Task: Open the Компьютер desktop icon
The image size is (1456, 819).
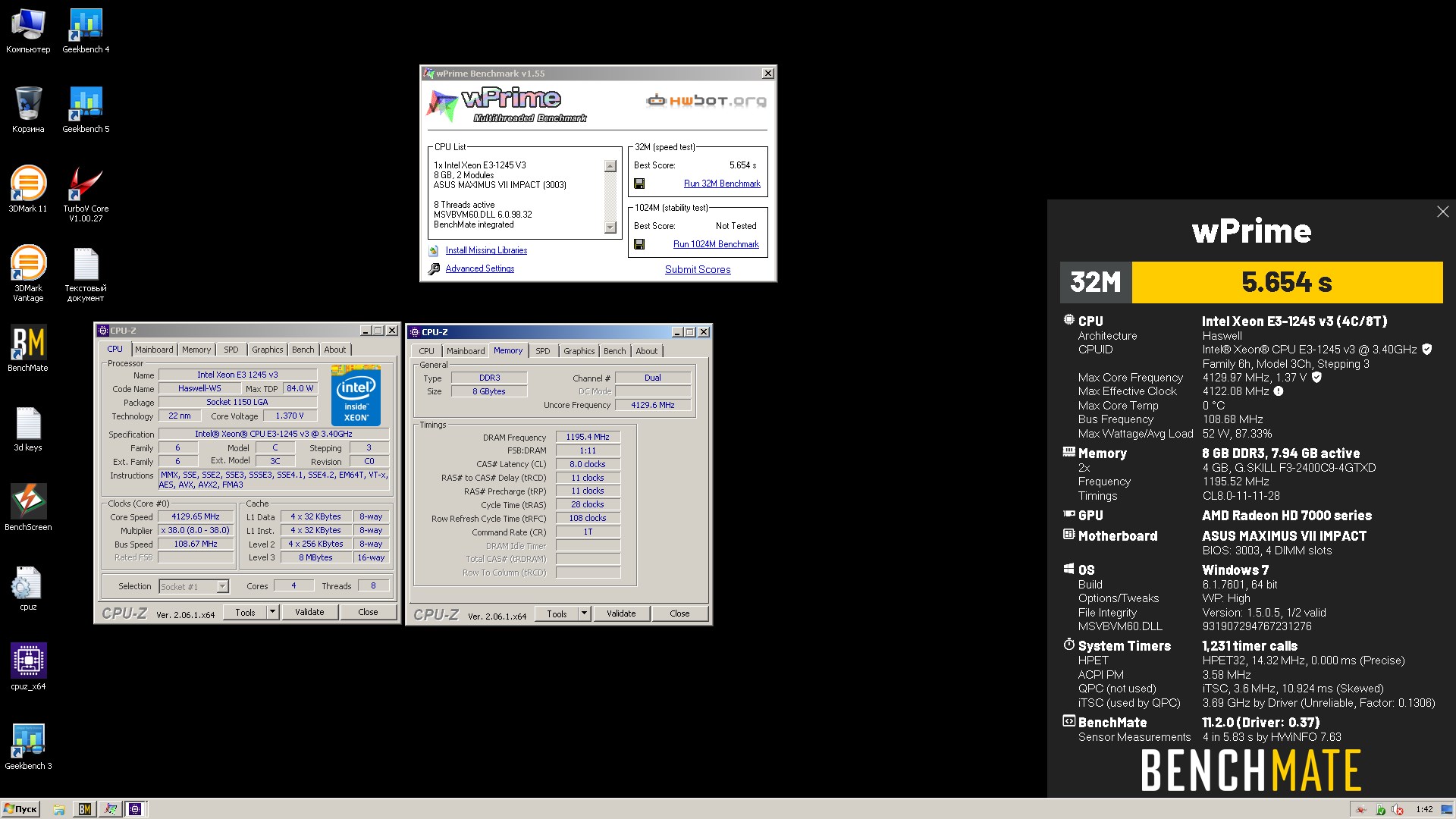Action: coord(28,31)
